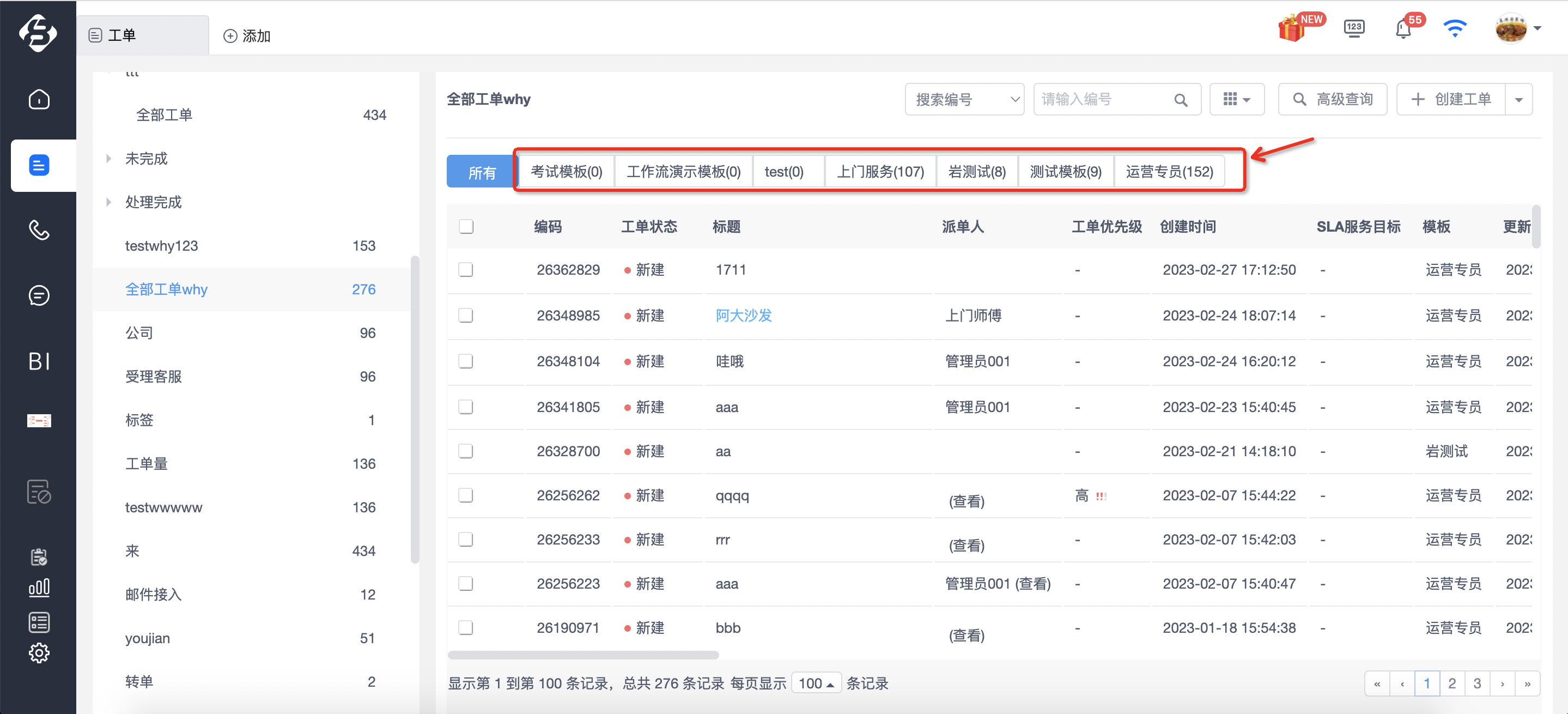Click the gift NEW icon
The image size is (1568, 714).
1292,28
